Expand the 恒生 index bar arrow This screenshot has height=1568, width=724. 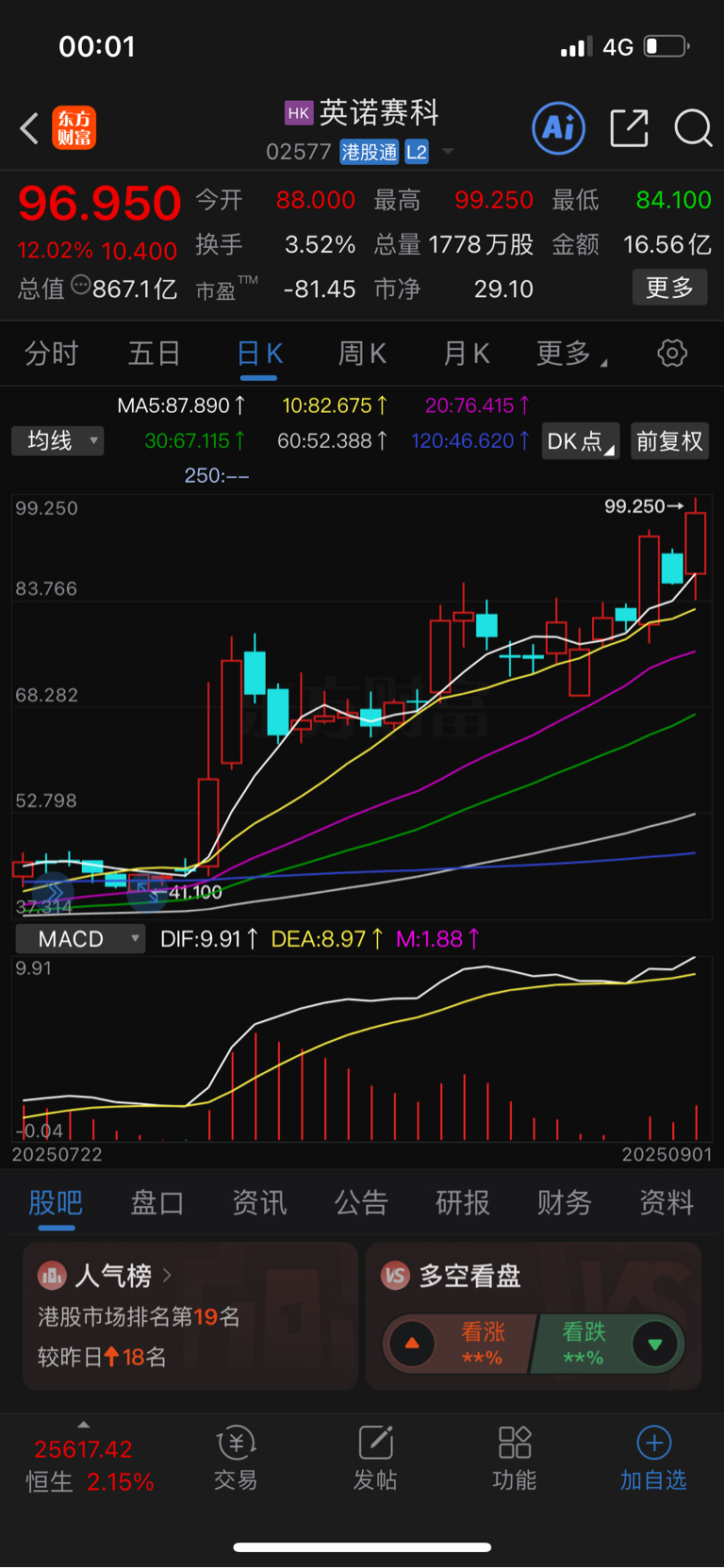pyautogui.click(x=84, y=1425)
